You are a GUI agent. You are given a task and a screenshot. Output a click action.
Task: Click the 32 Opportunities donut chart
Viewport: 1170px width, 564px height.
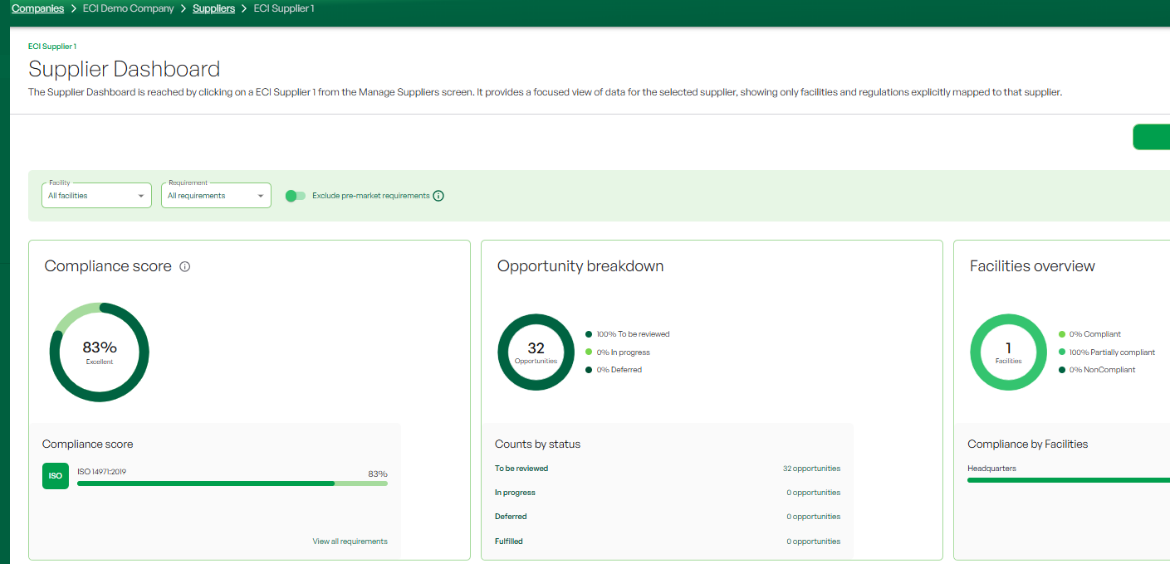(x=536, y=352)
